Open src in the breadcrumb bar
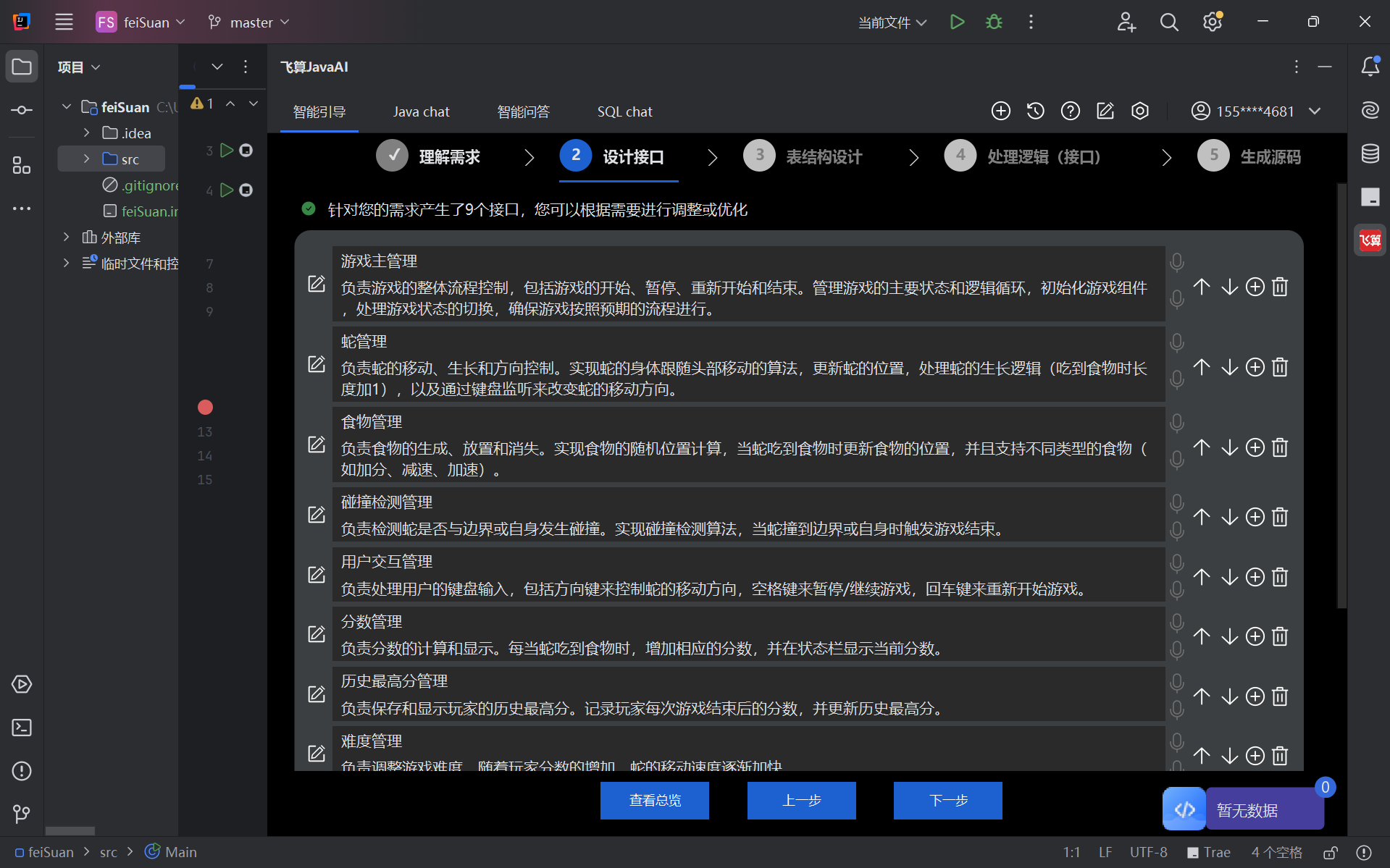The width and height of the screenshot is (1390, 868). (x=108, y=852)
